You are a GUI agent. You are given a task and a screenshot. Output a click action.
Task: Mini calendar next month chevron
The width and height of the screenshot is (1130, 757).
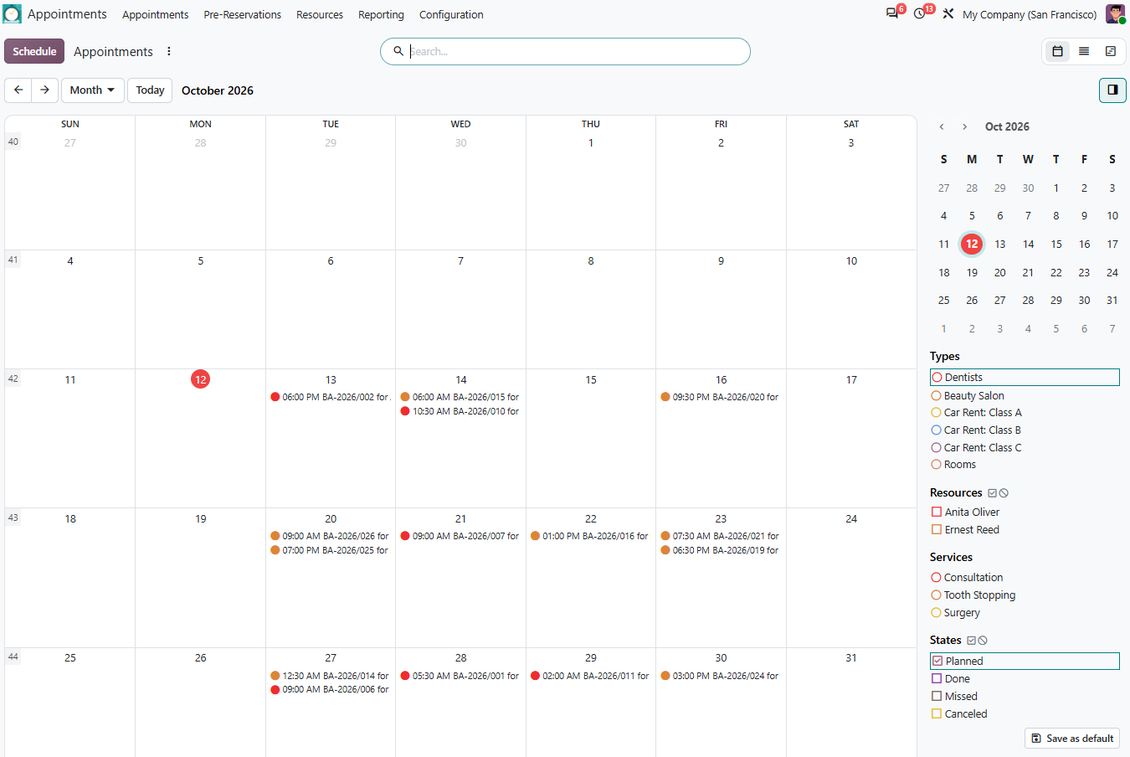964,127
